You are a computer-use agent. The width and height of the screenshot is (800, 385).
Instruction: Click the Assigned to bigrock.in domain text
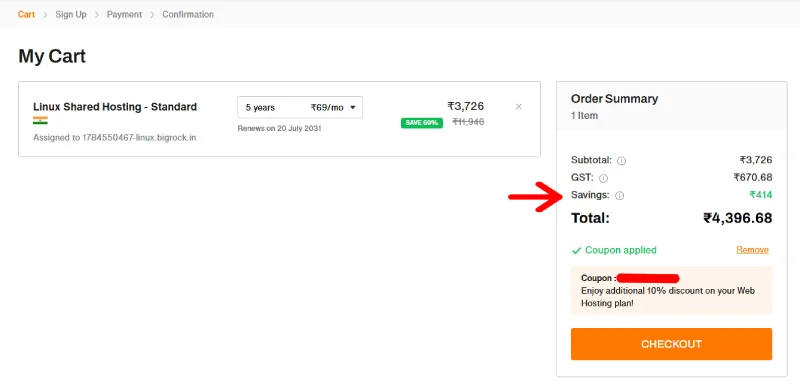pos(115,138)
